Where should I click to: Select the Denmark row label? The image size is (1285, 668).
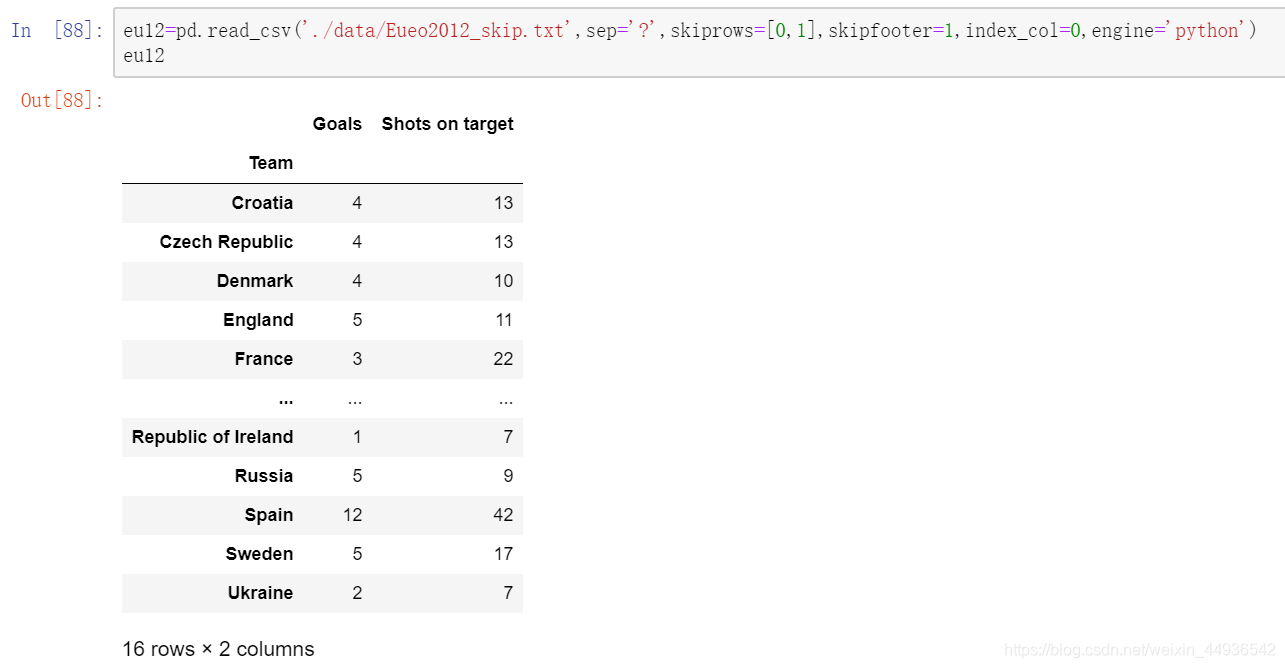pyautogui.click(x=255, y=281)
